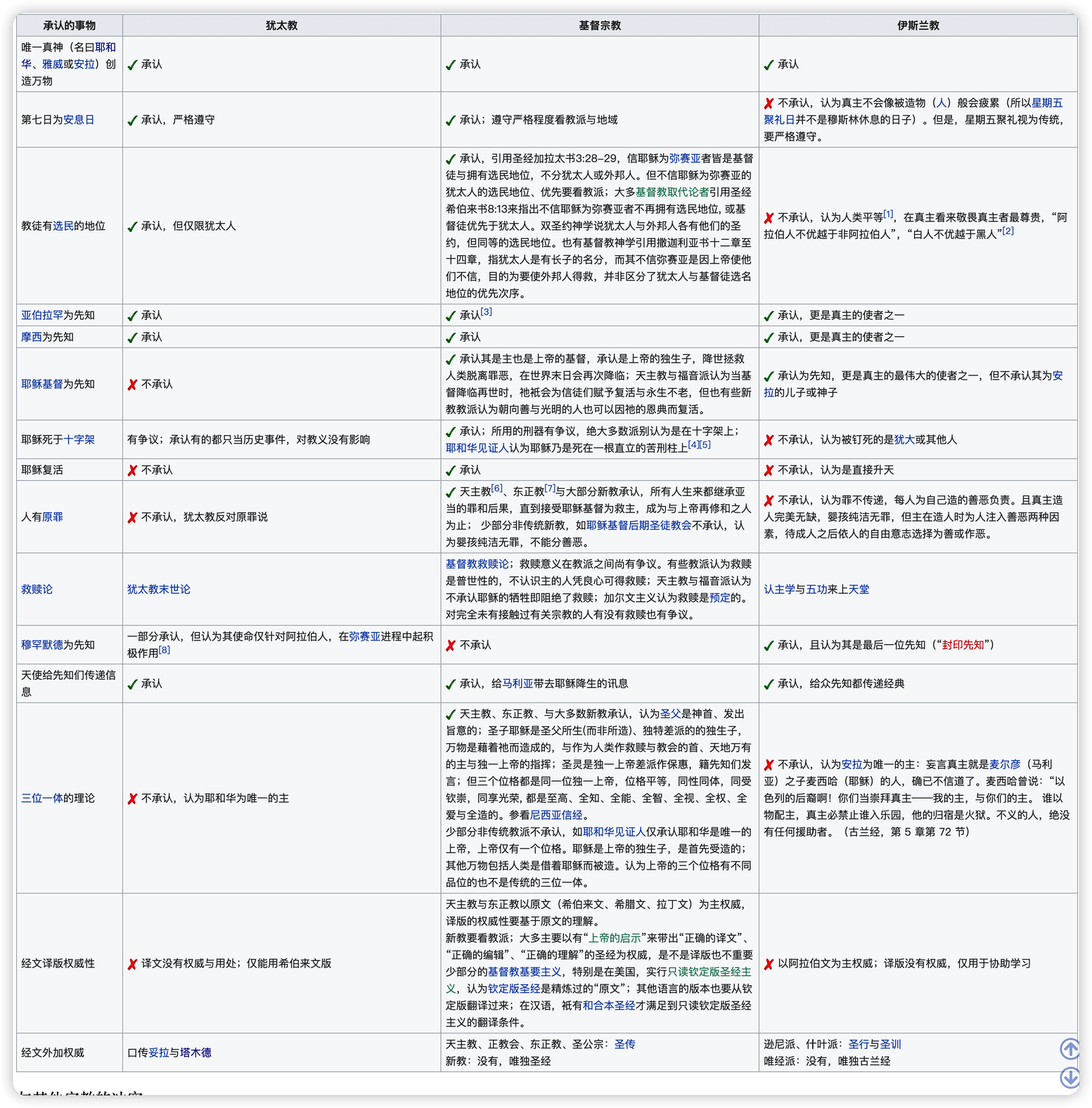The height and width of the screenshot is (1108, 1092).
Task: Click the 承认的事物 column header
Action: click(x=69, y=25)
